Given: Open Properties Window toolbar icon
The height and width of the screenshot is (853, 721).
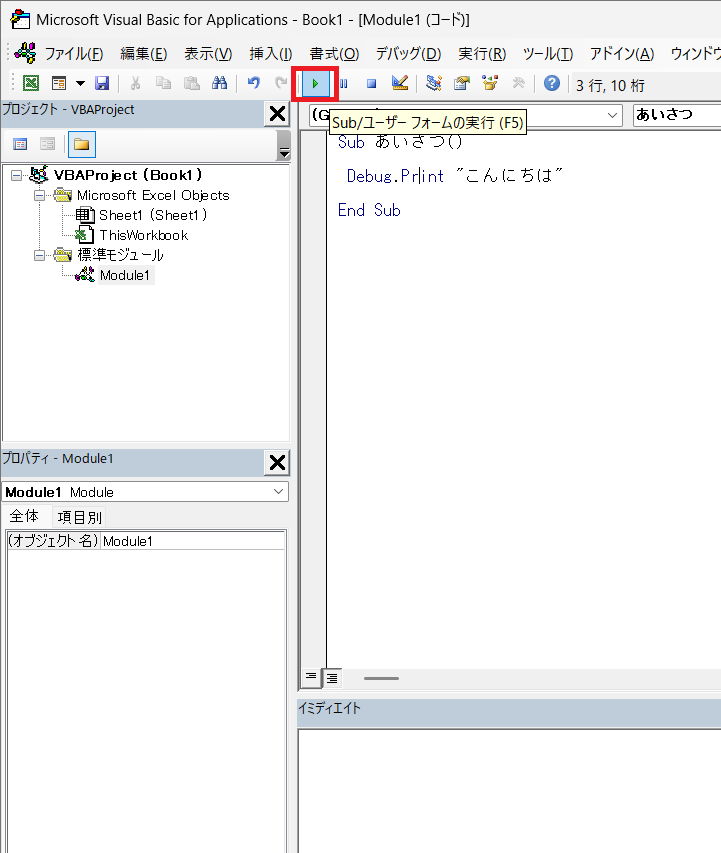Looking at the screenshot, I should tap(462, 83).
